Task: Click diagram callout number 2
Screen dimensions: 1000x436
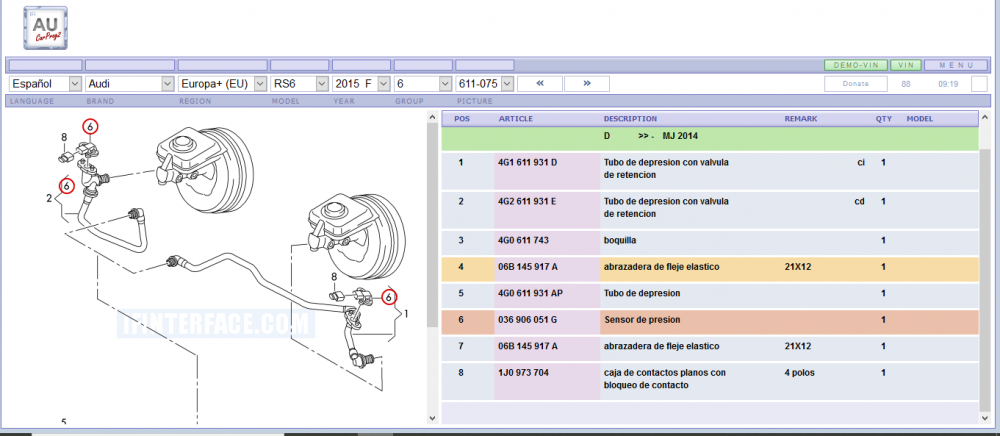Action: (x=48, y=198)
